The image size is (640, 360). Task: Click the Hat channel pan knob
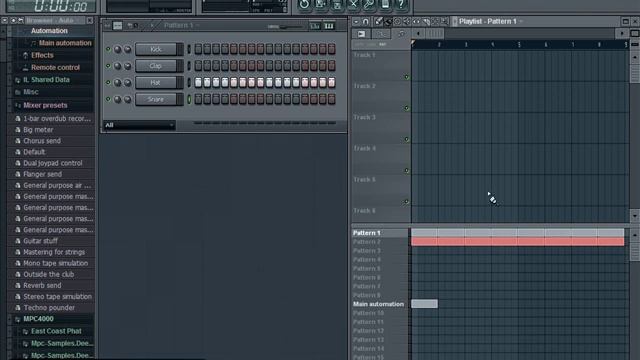118,83
